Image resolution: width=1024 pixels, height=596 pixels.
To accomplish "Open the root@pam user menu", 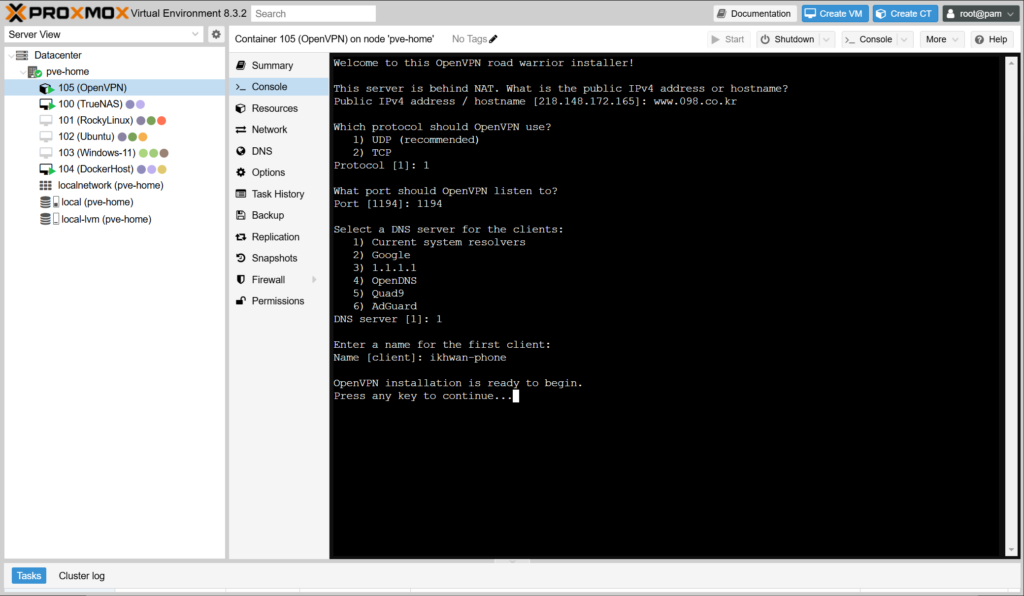I will 980,13.
